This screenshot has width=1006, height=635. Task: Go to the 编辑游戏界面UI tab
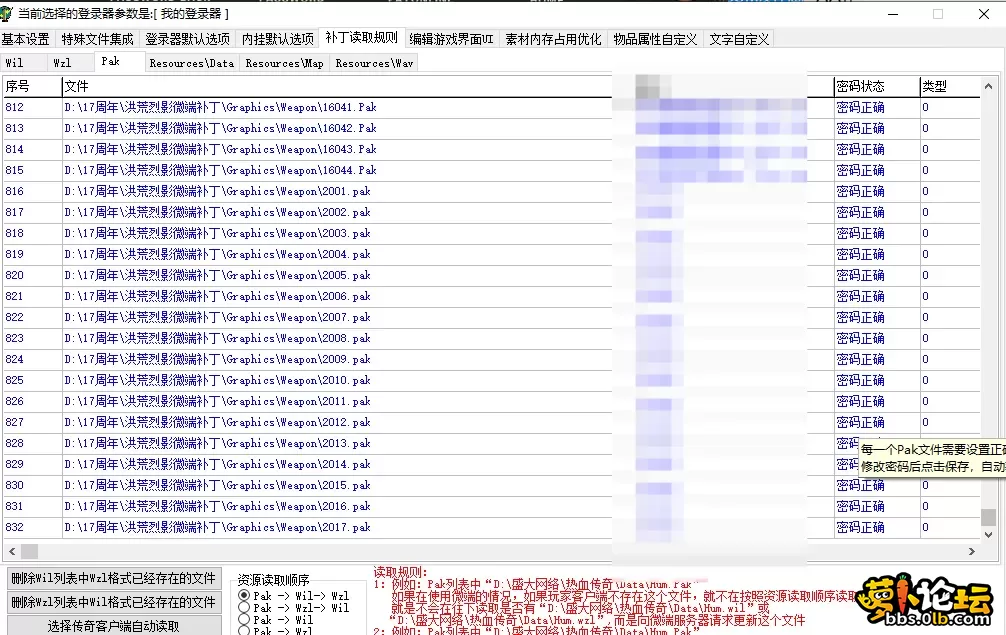point(452,39)
